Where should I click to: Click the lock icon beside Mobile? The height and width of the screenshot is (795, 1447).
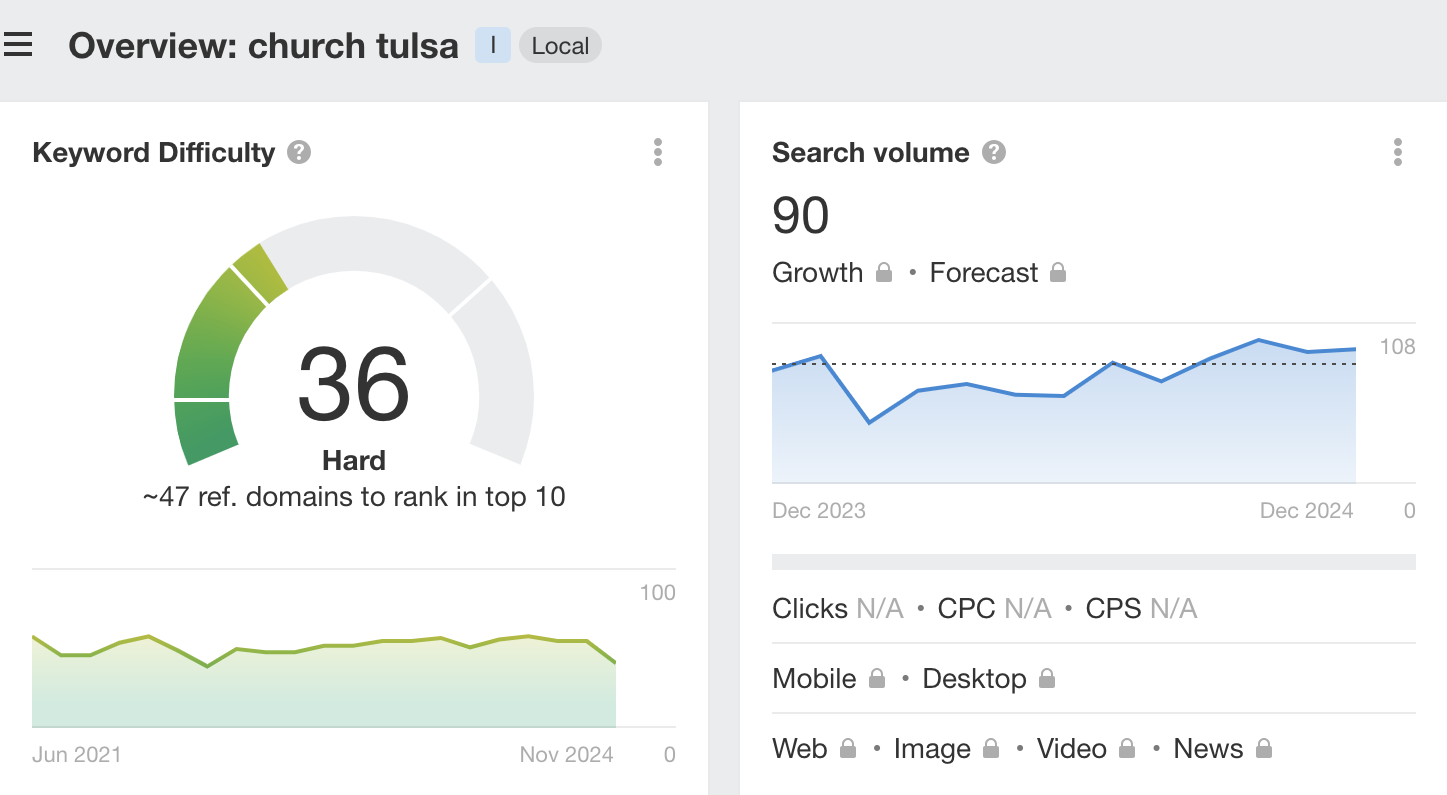click(x=877, y=679)
